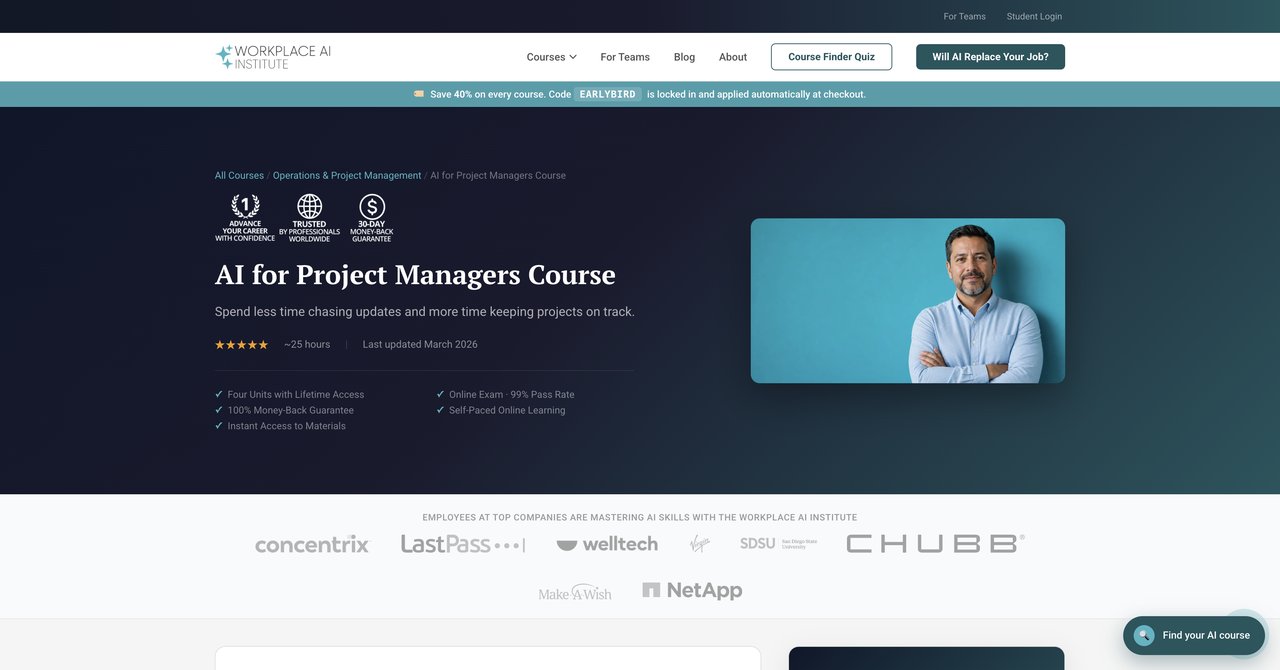Click the Make-A-Wish logo
The image size is (1280, 670).
click(575, 592)
